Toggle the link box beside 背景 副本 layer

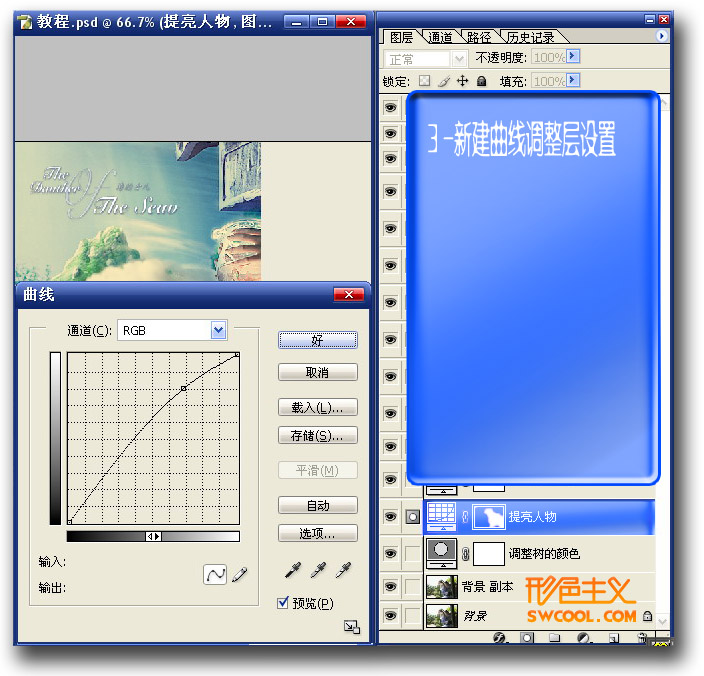click(412, 587)
